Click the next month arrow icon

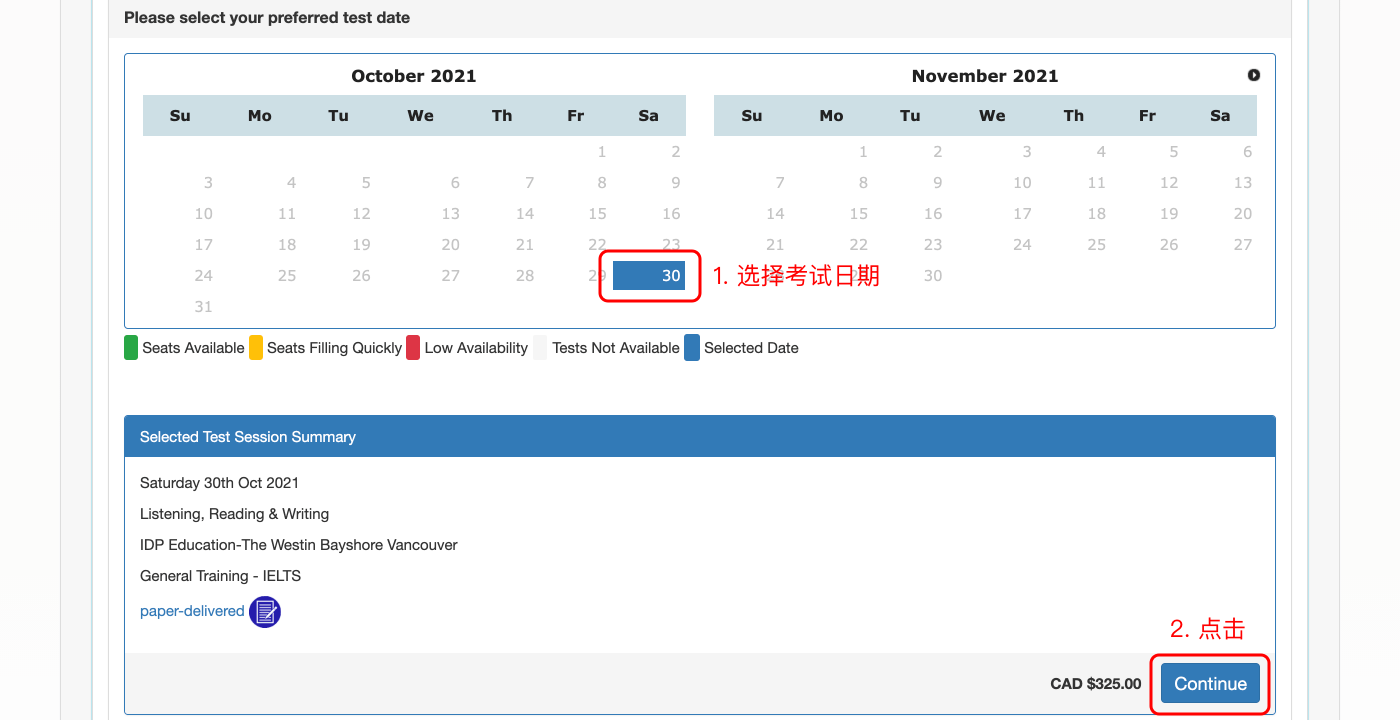(1253, 75)
